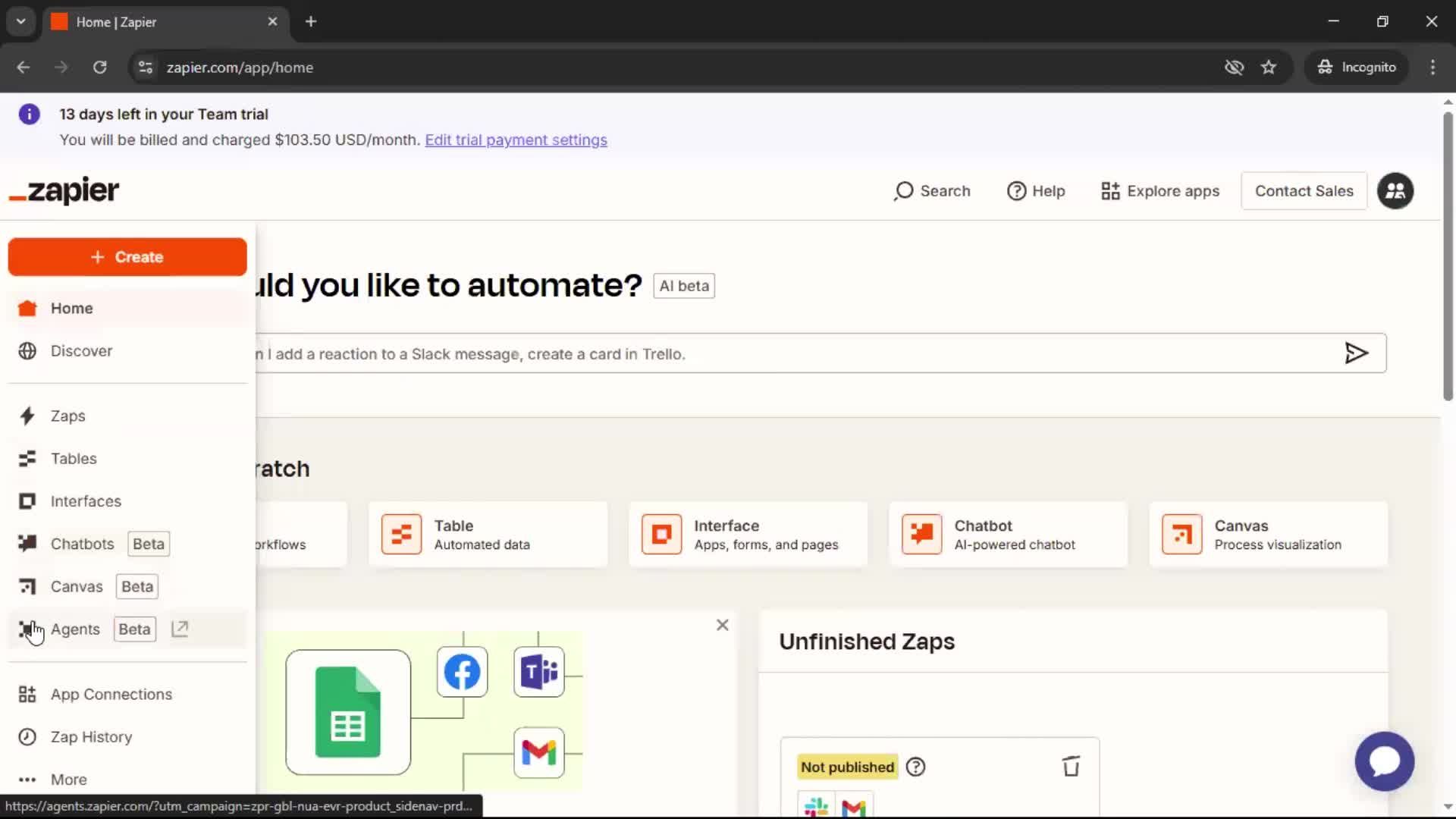The width and height of the screenshot is (1456, 819).
Task: Go to Zaps in the sidebar
Action: [127, 416]
